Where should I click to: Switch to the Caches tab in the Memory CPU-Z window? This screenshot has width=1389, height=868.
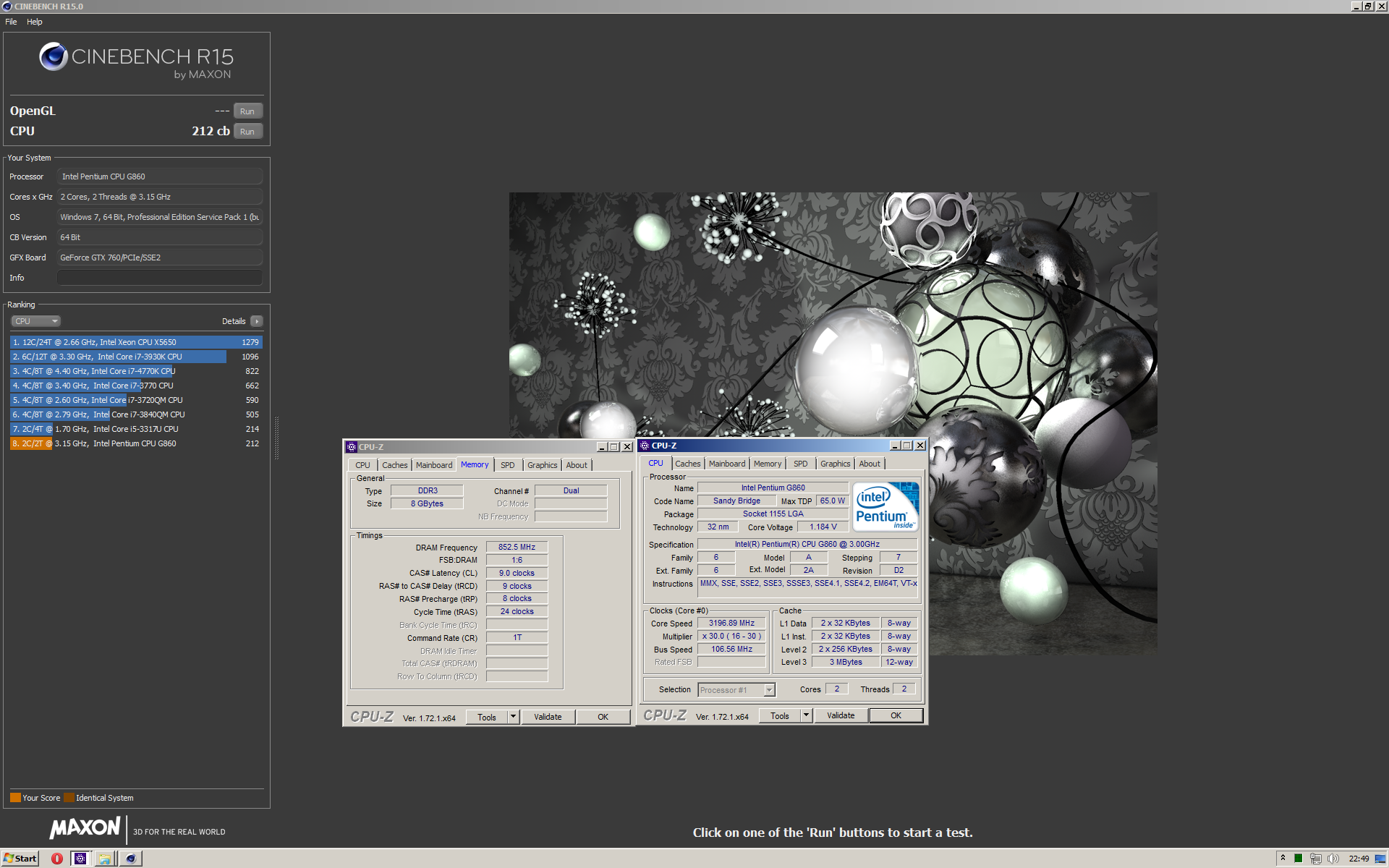(x=395, y=465)
